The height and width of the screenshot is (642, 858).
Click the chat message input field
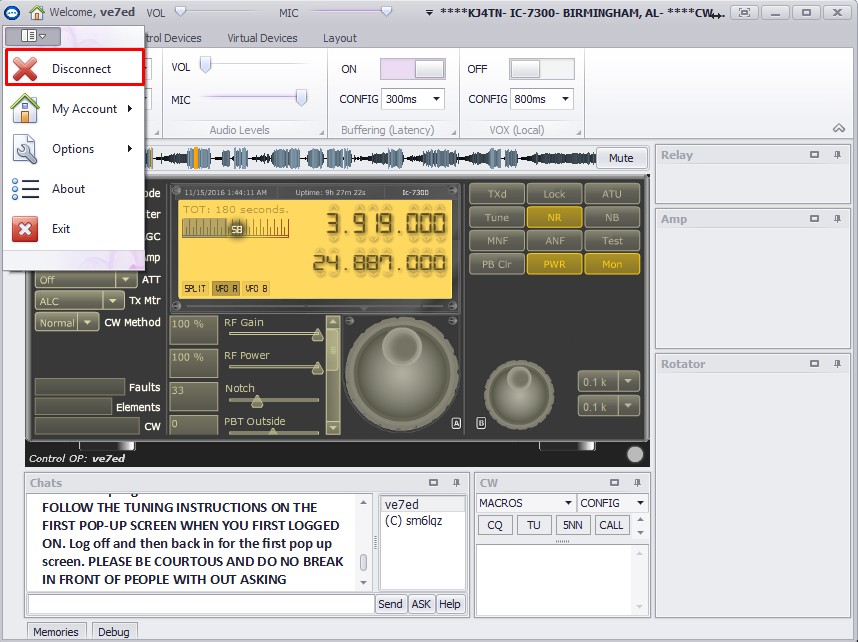[201, 604]
